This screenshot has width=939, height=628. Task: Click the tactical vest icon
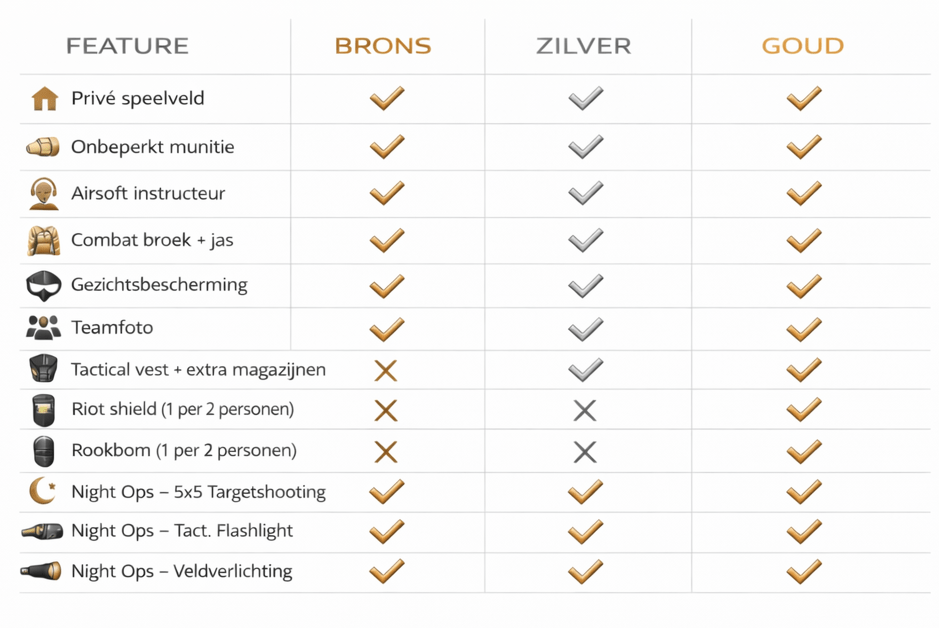(x=43, y=369)
